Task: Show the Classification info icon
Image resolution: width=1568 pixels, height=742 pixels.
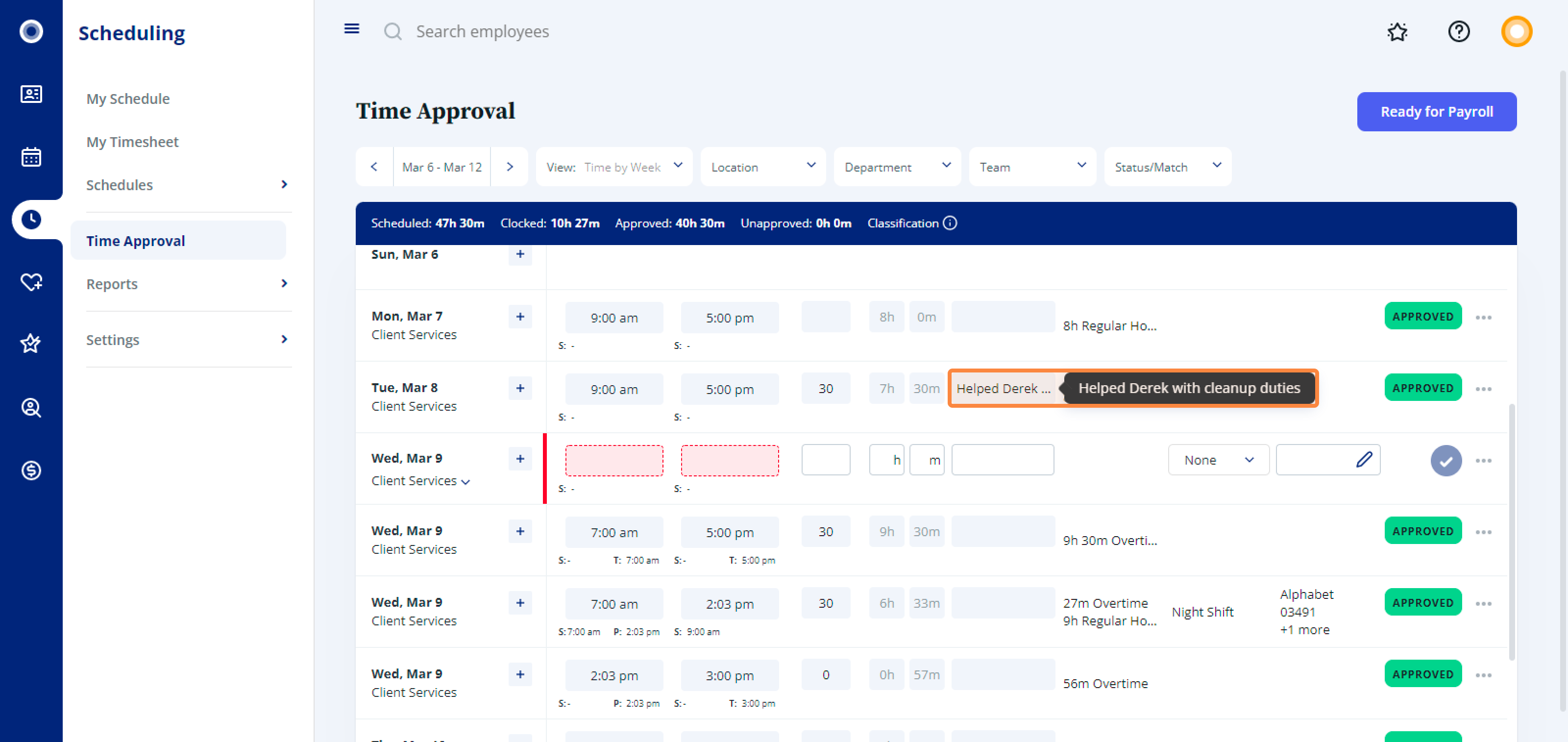Action: 950,223
